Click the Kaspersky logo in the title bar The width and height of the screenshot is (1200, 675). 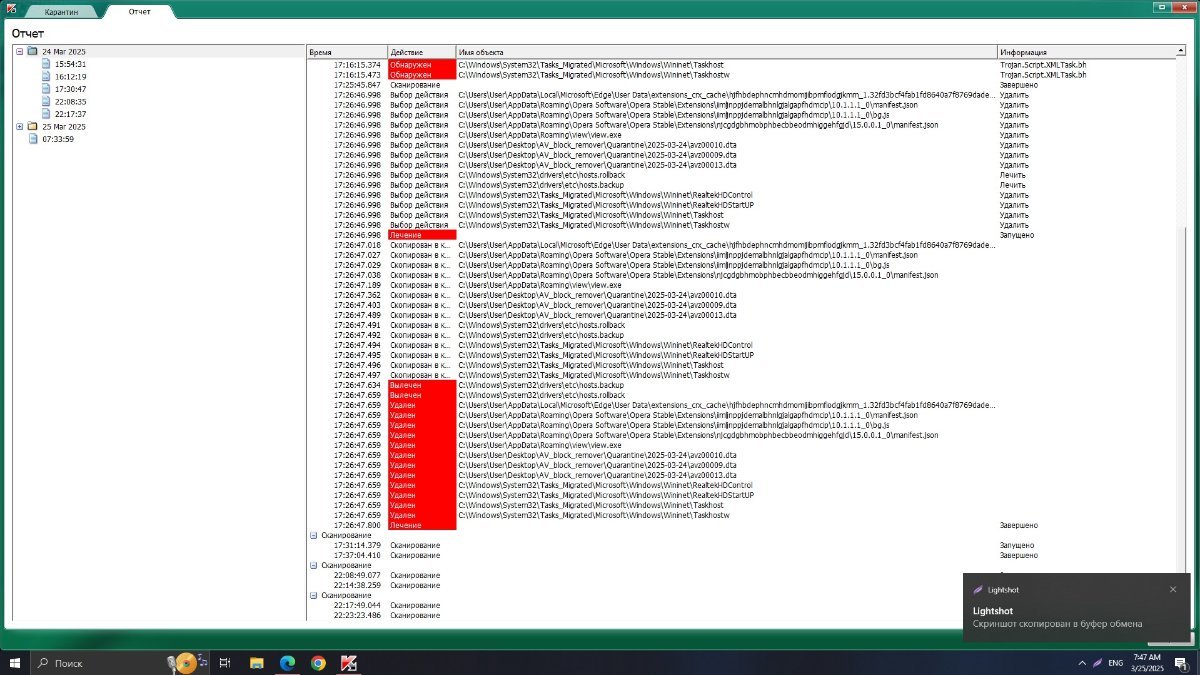pyautogui.click(x=9, y=8)
